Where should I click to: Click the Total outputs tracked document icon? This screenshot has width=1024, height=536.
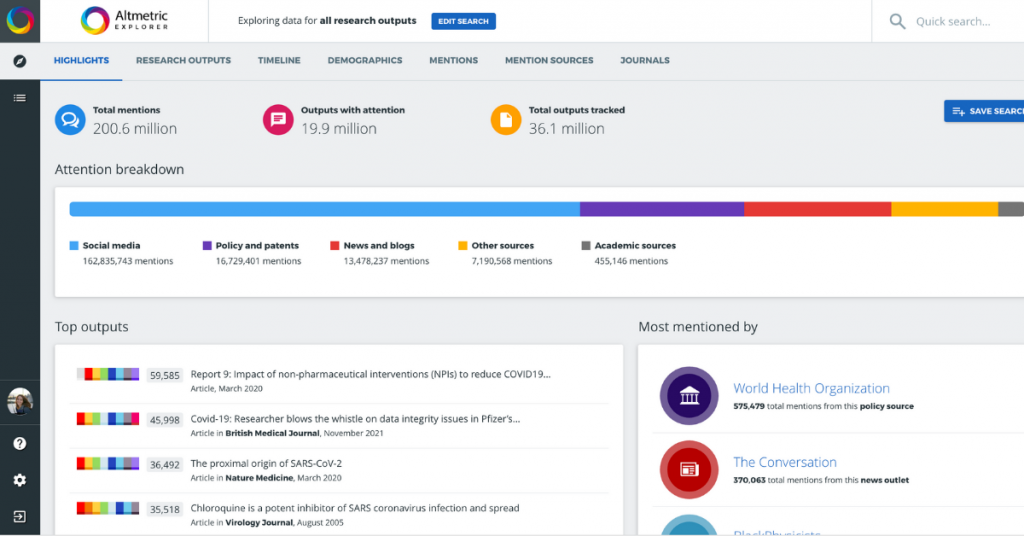[505, 119]
